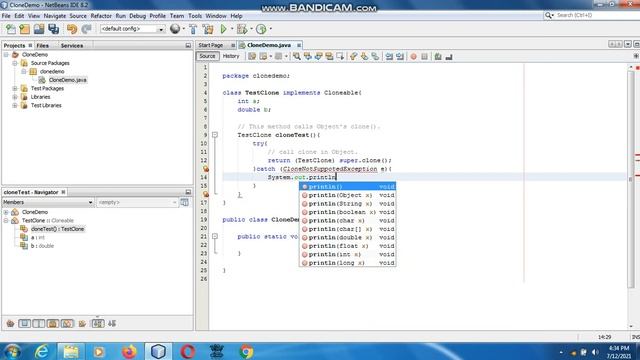
Task: Toggle Show Fields filter in Navigator
Action: pyautogui.click(x=24, y=323)
